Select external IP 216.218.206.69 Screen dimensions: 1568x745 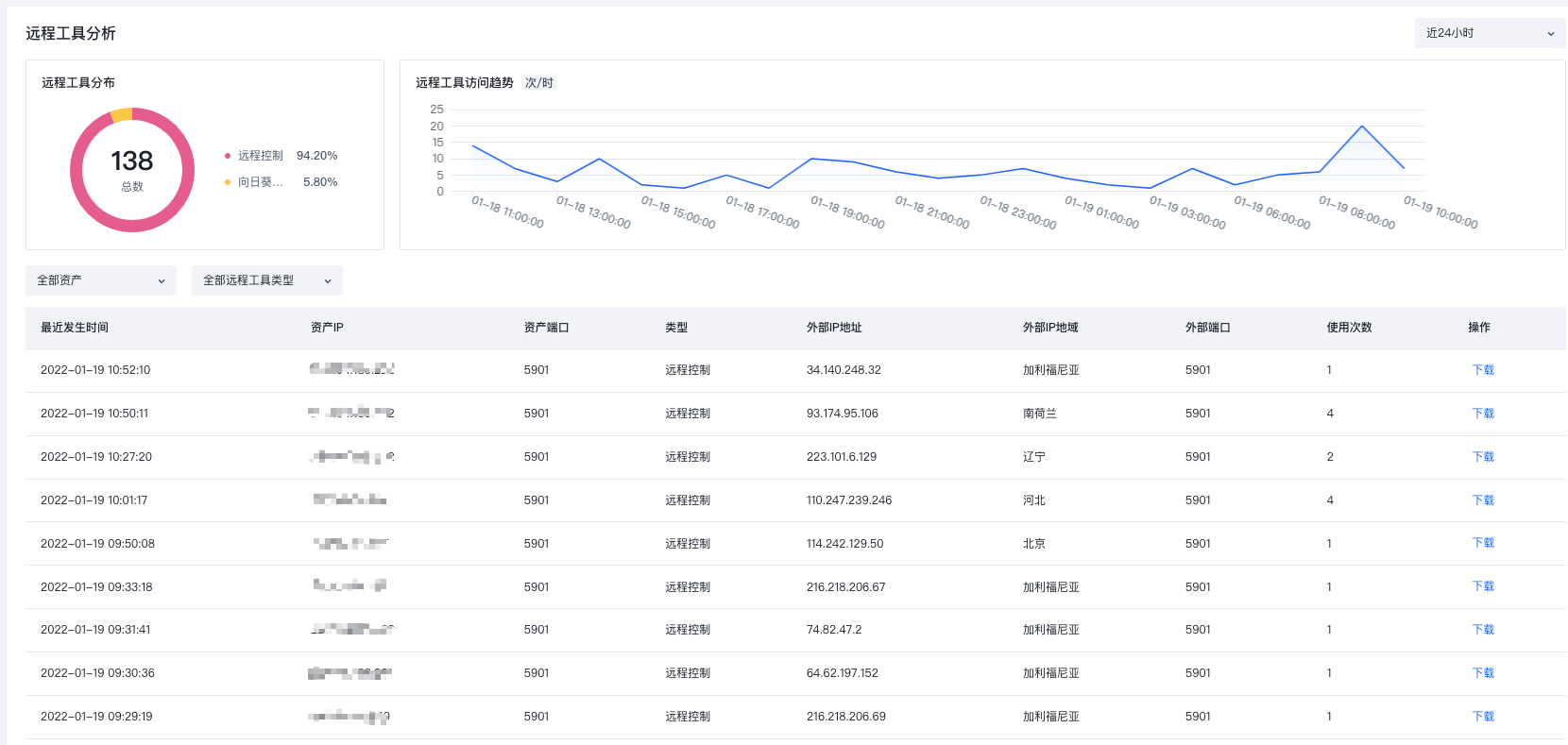[x=846, y=717]
